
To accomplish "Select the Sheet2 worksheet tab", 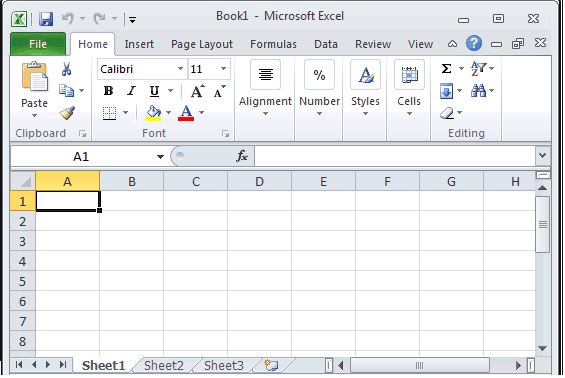I will click(164, 365).
